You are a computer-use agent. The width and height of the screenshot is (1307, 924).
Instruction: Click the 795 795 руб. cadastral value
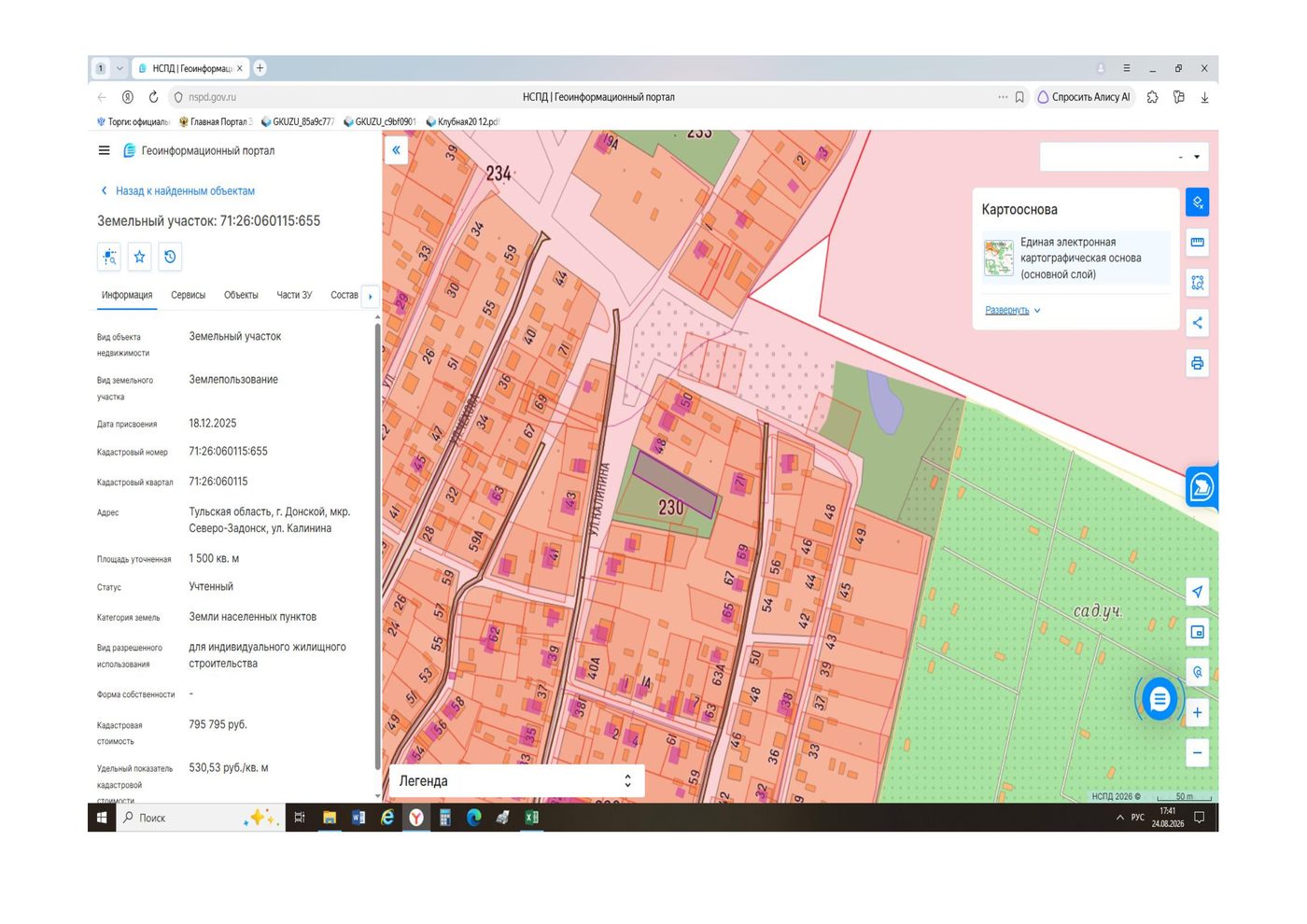point(218,724)
